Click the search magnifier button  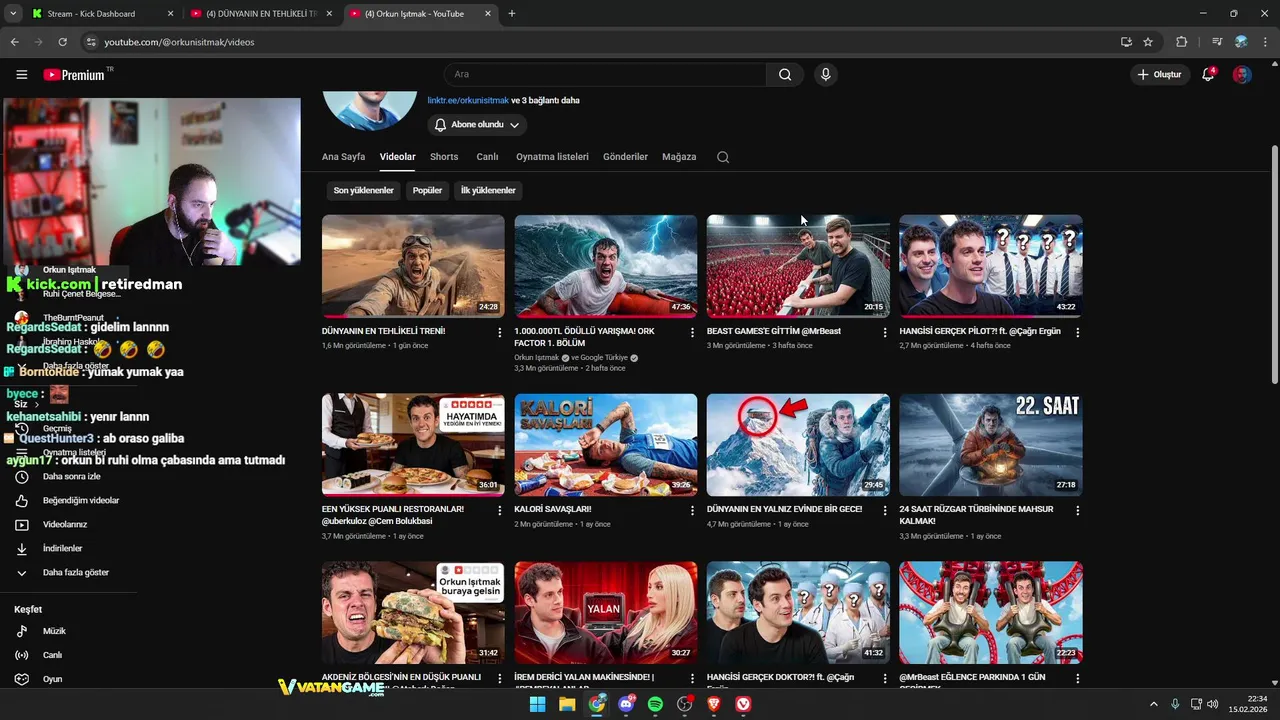click(785, 74)
